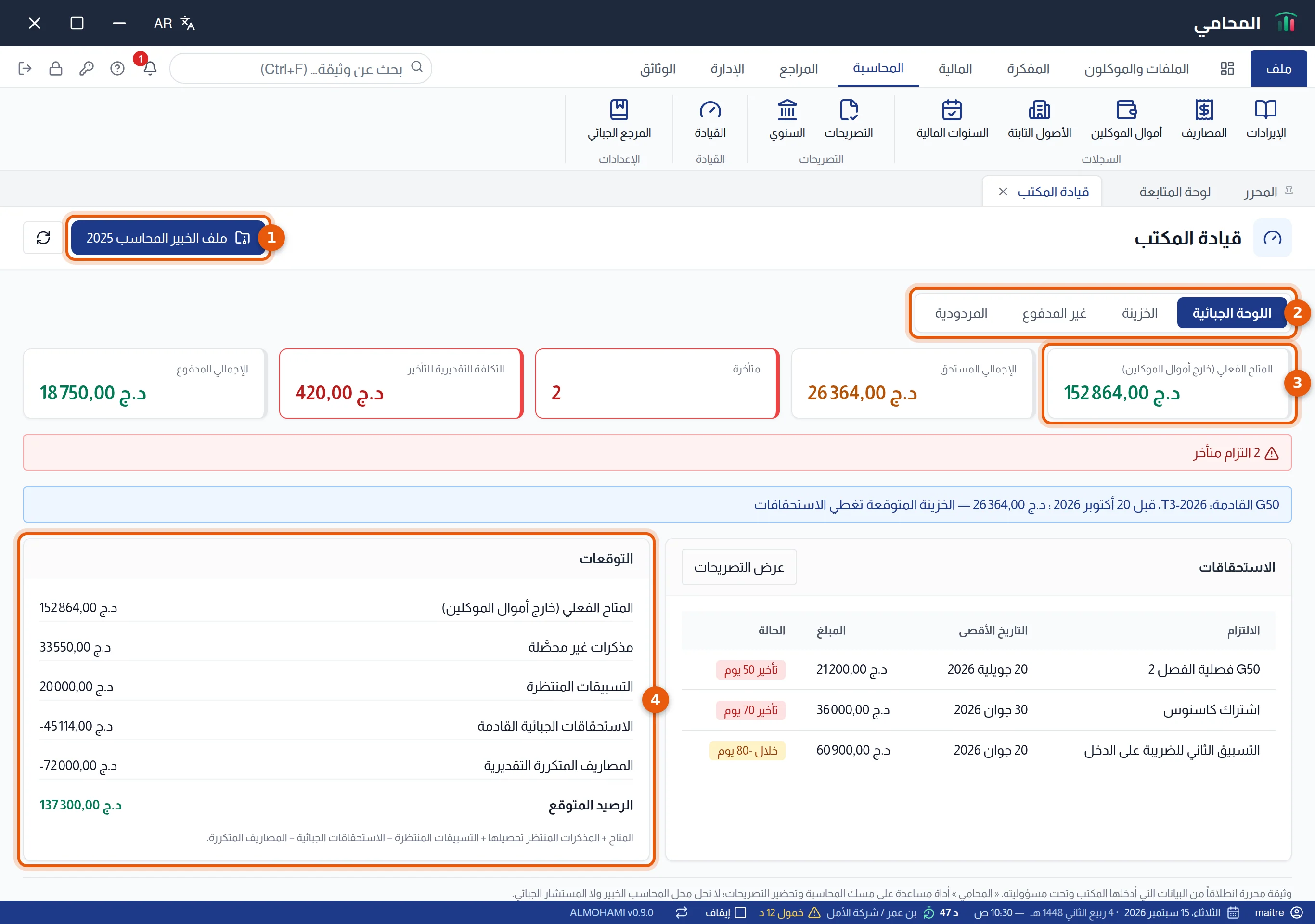Switch to لوحة المتابعة document tab
Viewport: 1315px width, 924px height.
coord(1174,192)
